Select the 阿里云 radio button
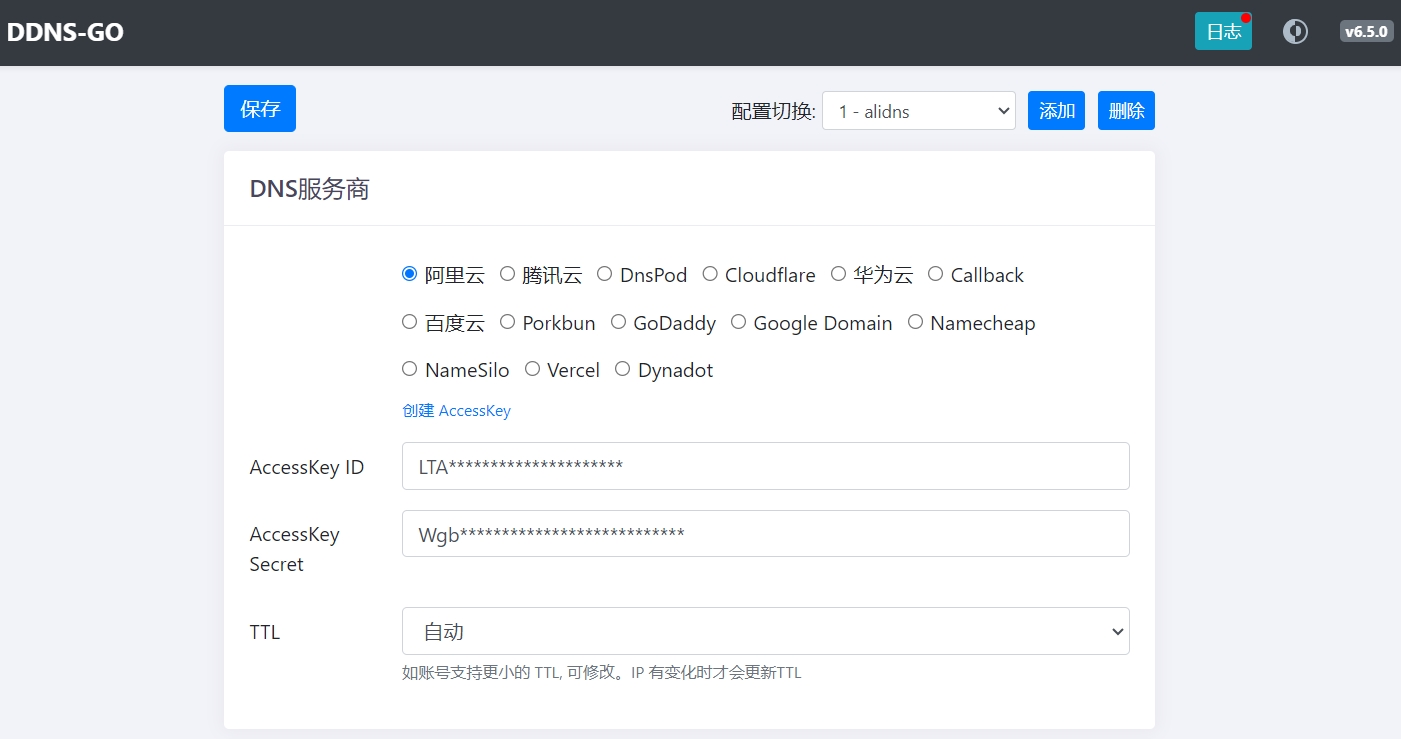Viewport: 1401px width, 739px height. (409, 274)
